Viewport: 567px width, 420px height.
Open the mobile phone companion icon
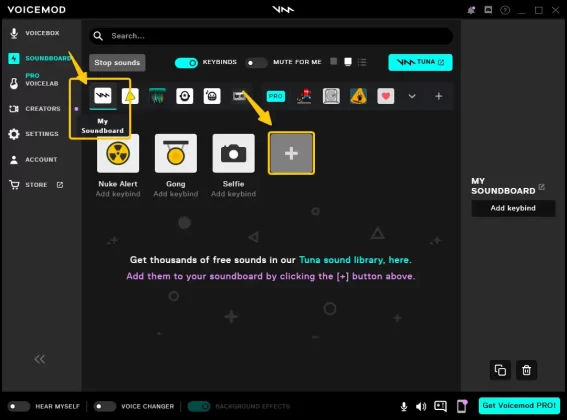[462, 406]
